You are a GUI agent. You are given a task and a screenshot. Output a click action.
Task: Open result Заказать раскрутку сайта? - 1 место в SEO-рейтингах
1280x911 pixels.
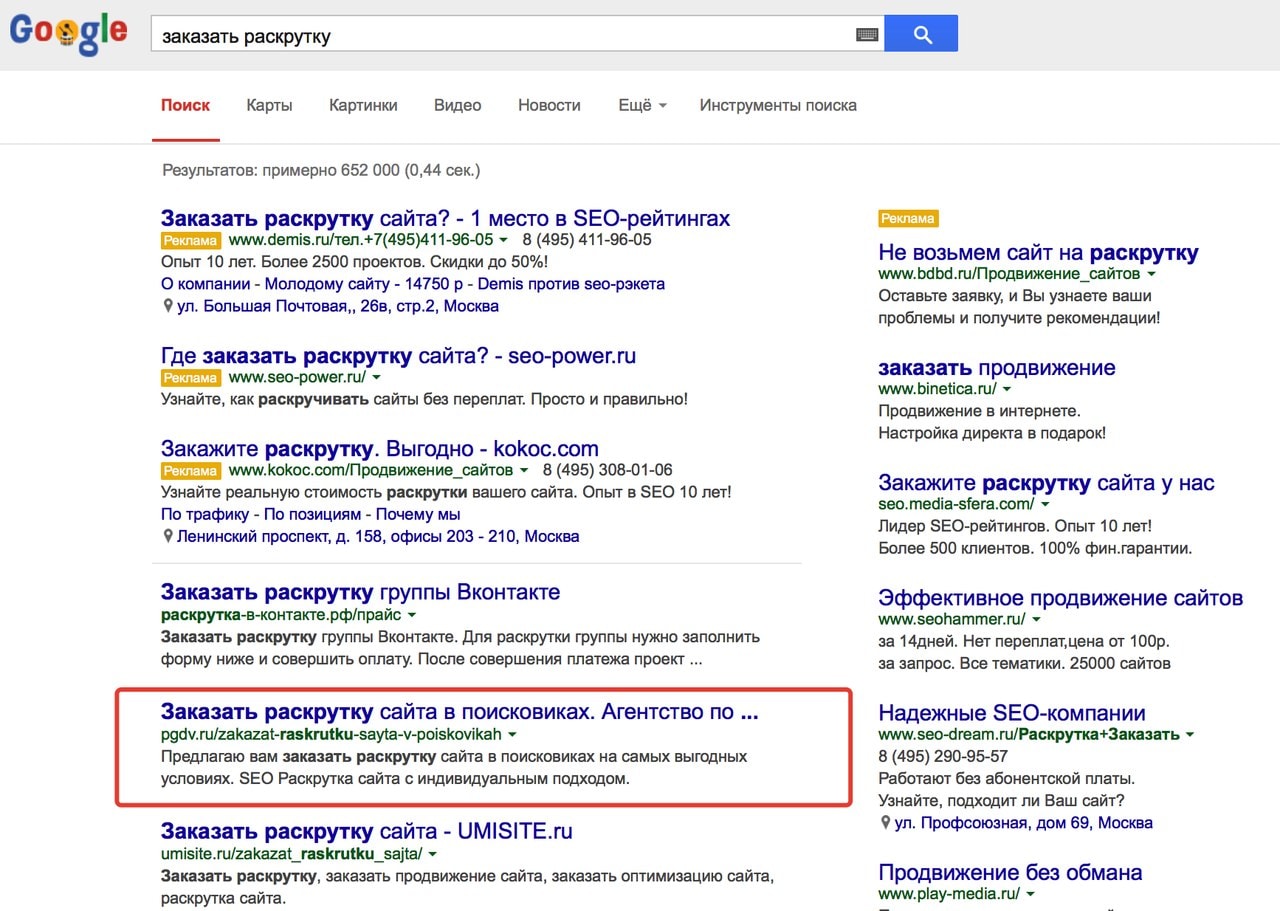[x=445, y=218]
